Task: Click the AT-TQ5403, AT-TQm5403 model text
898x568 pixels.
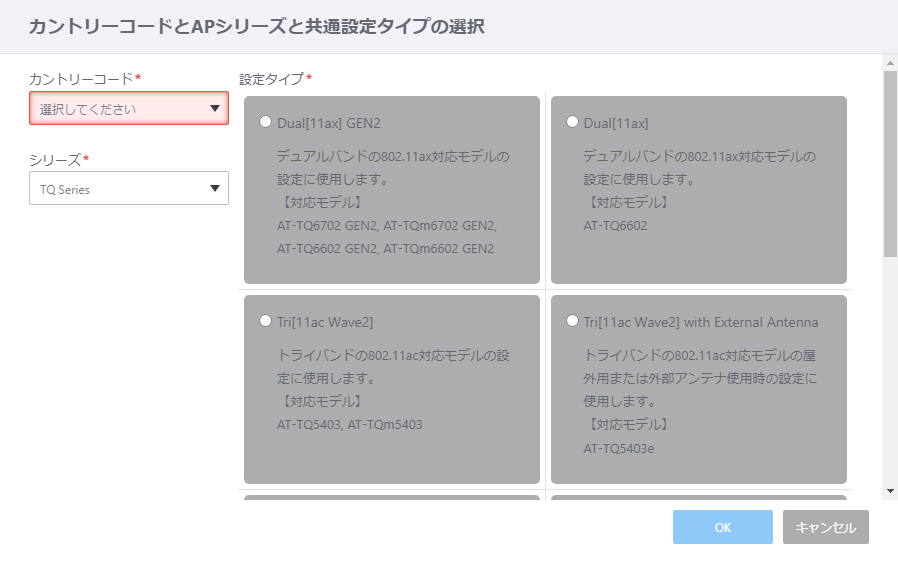Action: tap(349, 425)
